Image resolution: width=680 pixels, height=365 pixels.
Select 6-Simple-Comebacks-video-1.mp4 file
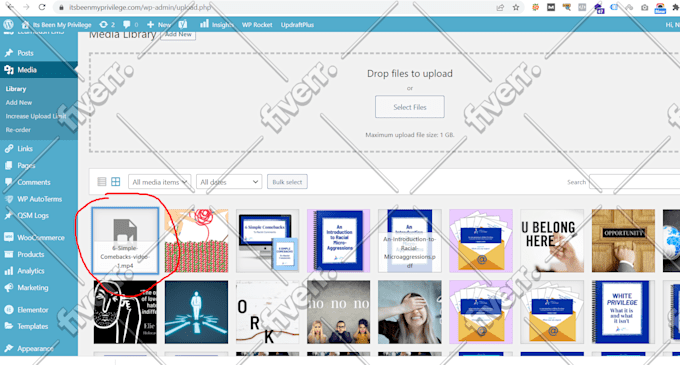[x=125, y=241]
